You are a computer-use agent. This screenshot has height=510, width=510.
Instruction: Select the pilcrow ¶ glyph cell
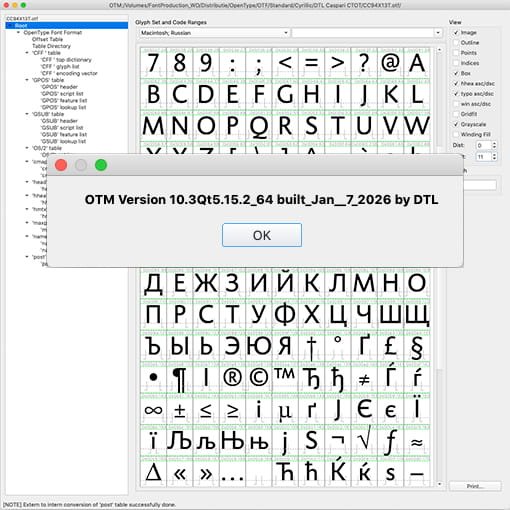pyautogui.click(x=180, y=378)
